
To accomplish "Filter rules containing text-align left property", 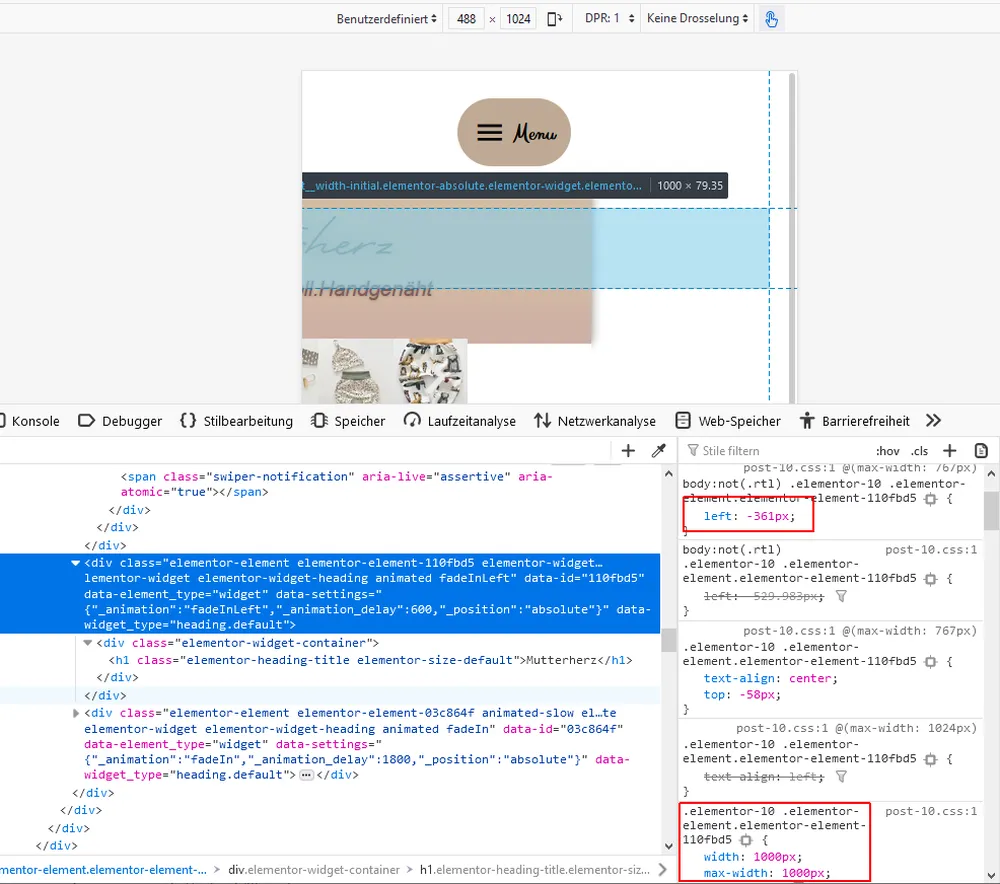I will (x=841, y=777).
